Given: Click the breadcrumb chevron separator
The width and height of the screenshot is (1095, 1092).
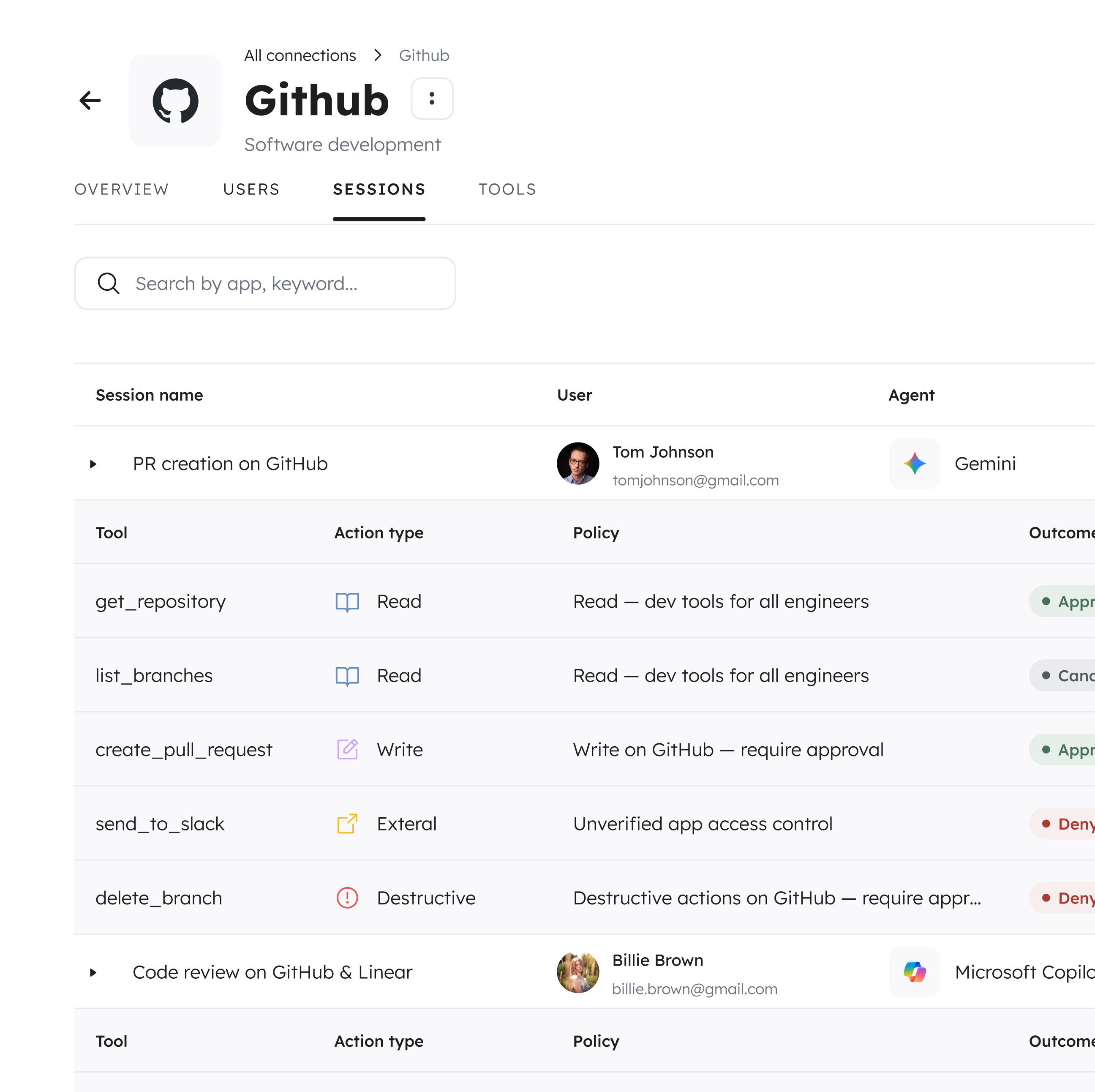Looking at the screenshot, I should pos(378,55).
